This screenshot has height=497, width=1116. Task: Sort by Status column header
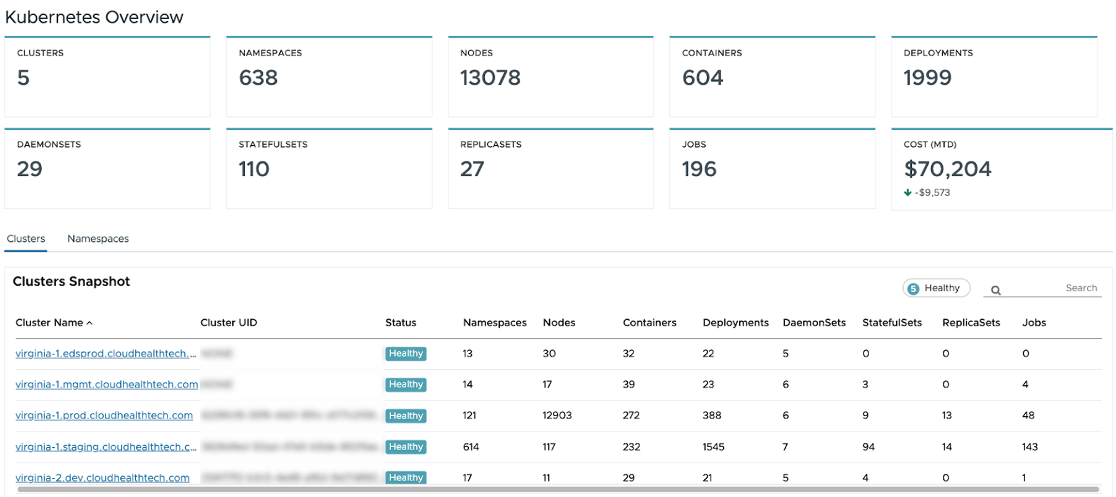pyautogui.click(x=401, y=323)
